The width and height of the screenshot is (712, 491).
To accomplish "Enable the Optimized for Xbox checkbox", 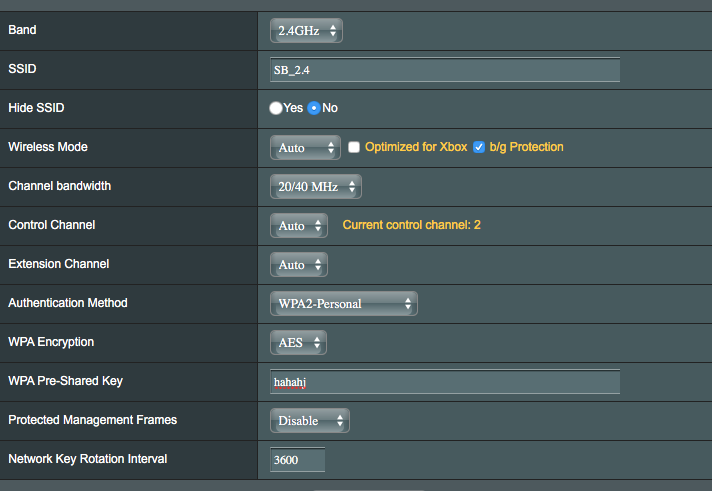I will [x=354, y=147].
